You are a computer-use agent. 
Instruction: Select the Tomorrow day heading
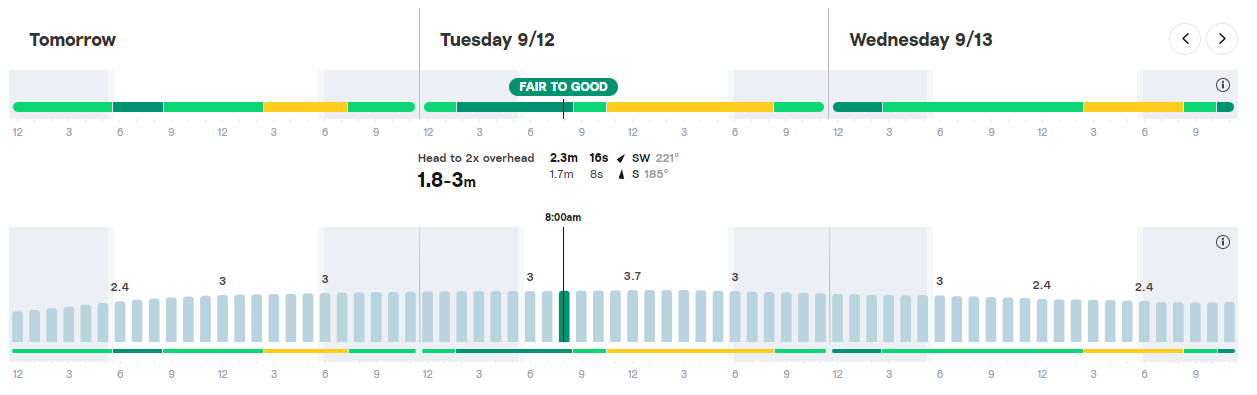(72, 40)
